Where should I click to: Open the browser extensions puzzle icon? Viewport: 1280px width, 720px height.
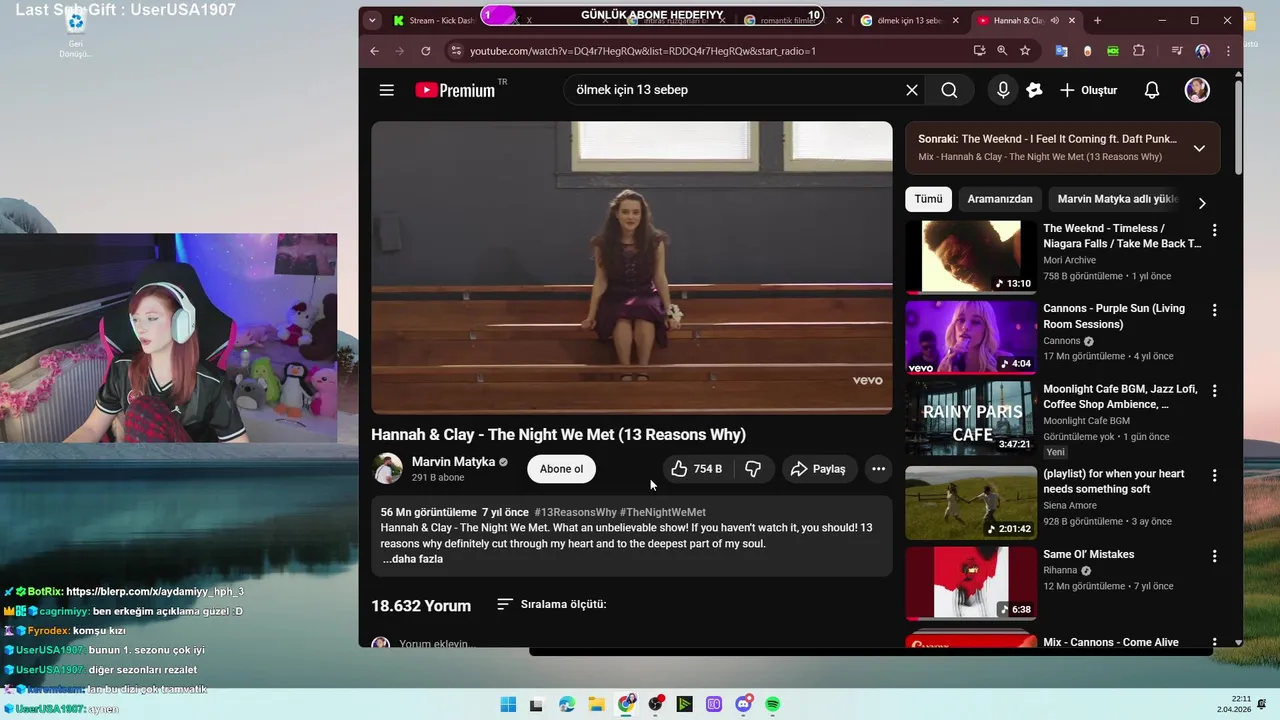(x=1139, y=51)
